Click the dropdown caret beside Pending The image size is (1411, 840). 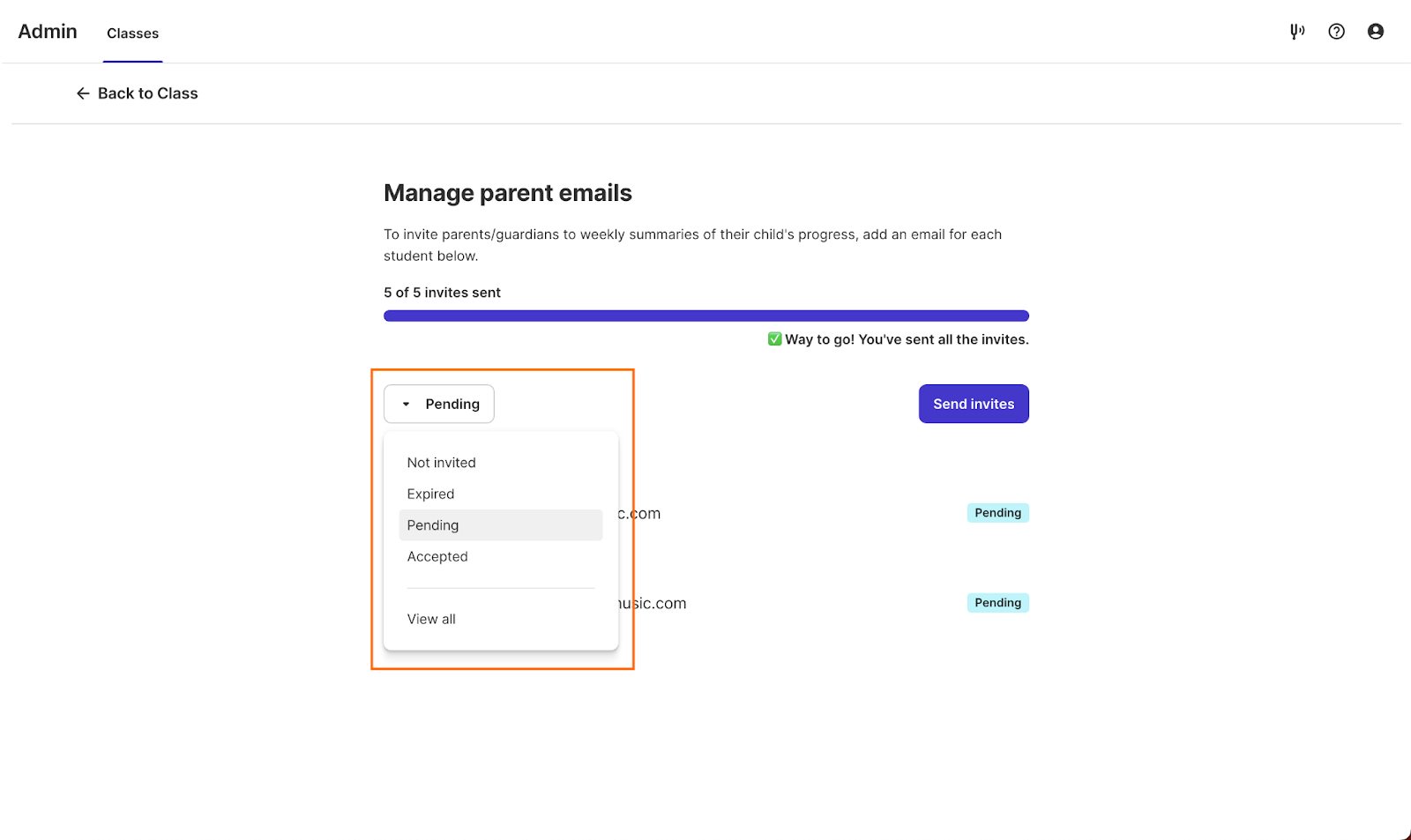(x=406, y=405)
